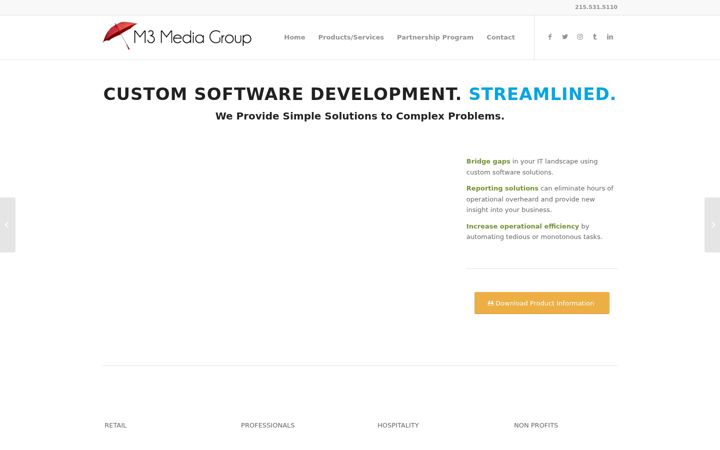Open the LinkedIn social icon

pos(610,37)
